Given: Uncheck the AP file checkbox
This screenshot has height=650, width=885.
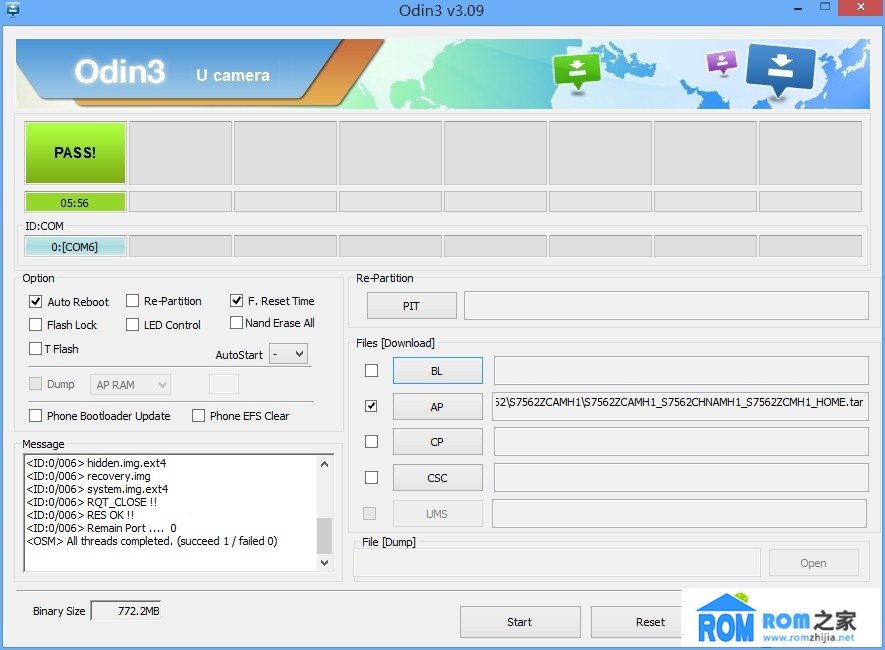Looking at the screenshot, I should (372, 406).
